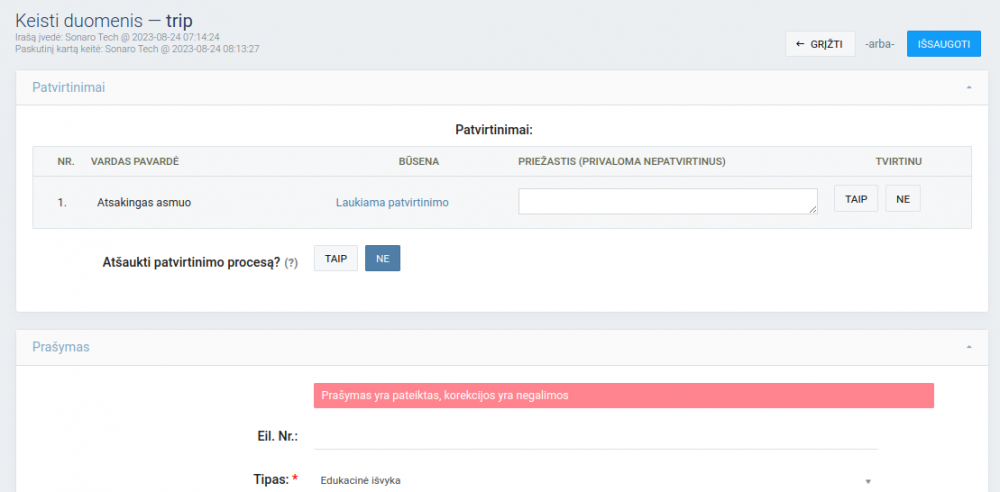This screenshot has height=492, width=1000.
Task: Click the Prašymas panel title
Action: pos(61,347)
